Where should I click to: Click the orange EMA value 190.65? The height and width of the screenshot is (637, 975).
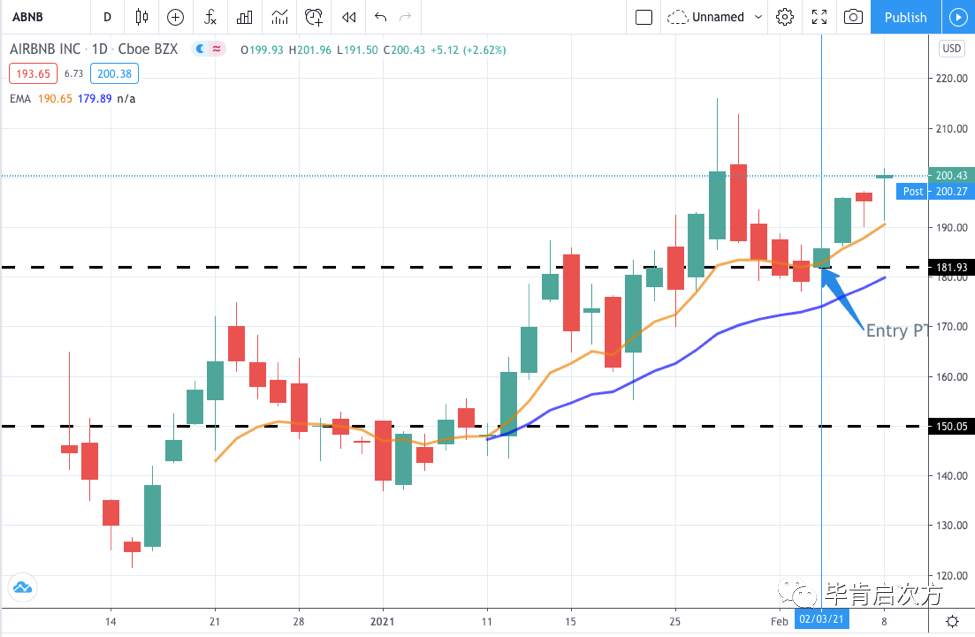[55, 98]
